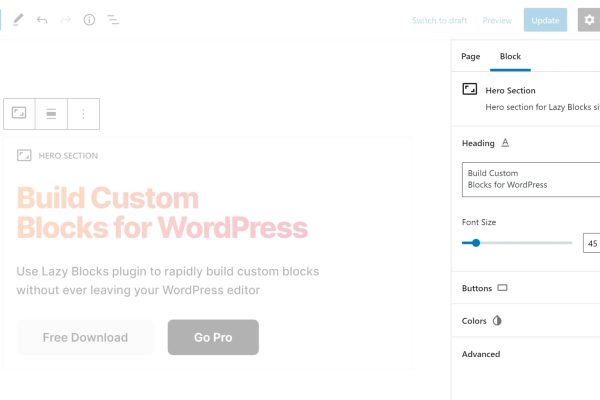This screenshot has height=400, width=600.
Task: Click the Font Size slider handle
Action: click(476, 243)
